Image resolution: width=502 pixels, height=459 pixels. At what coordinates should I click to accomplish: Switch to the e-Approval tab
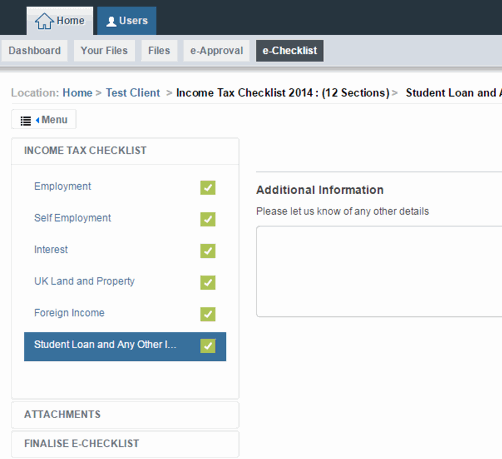(x=216, y=51)
